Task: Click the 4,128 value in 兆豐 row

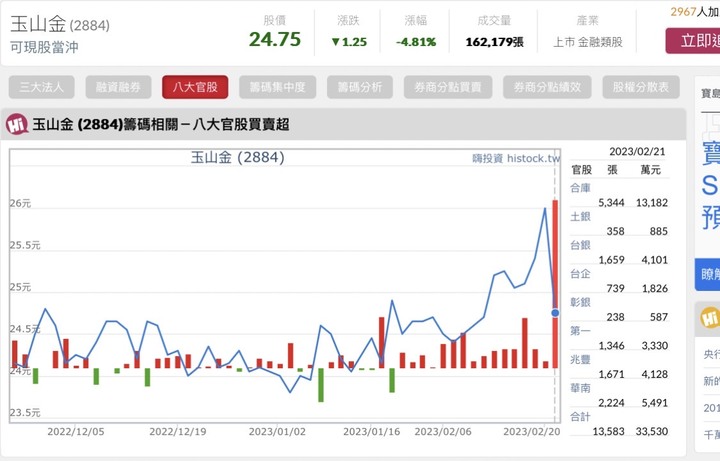Action: tap(654, 374)
